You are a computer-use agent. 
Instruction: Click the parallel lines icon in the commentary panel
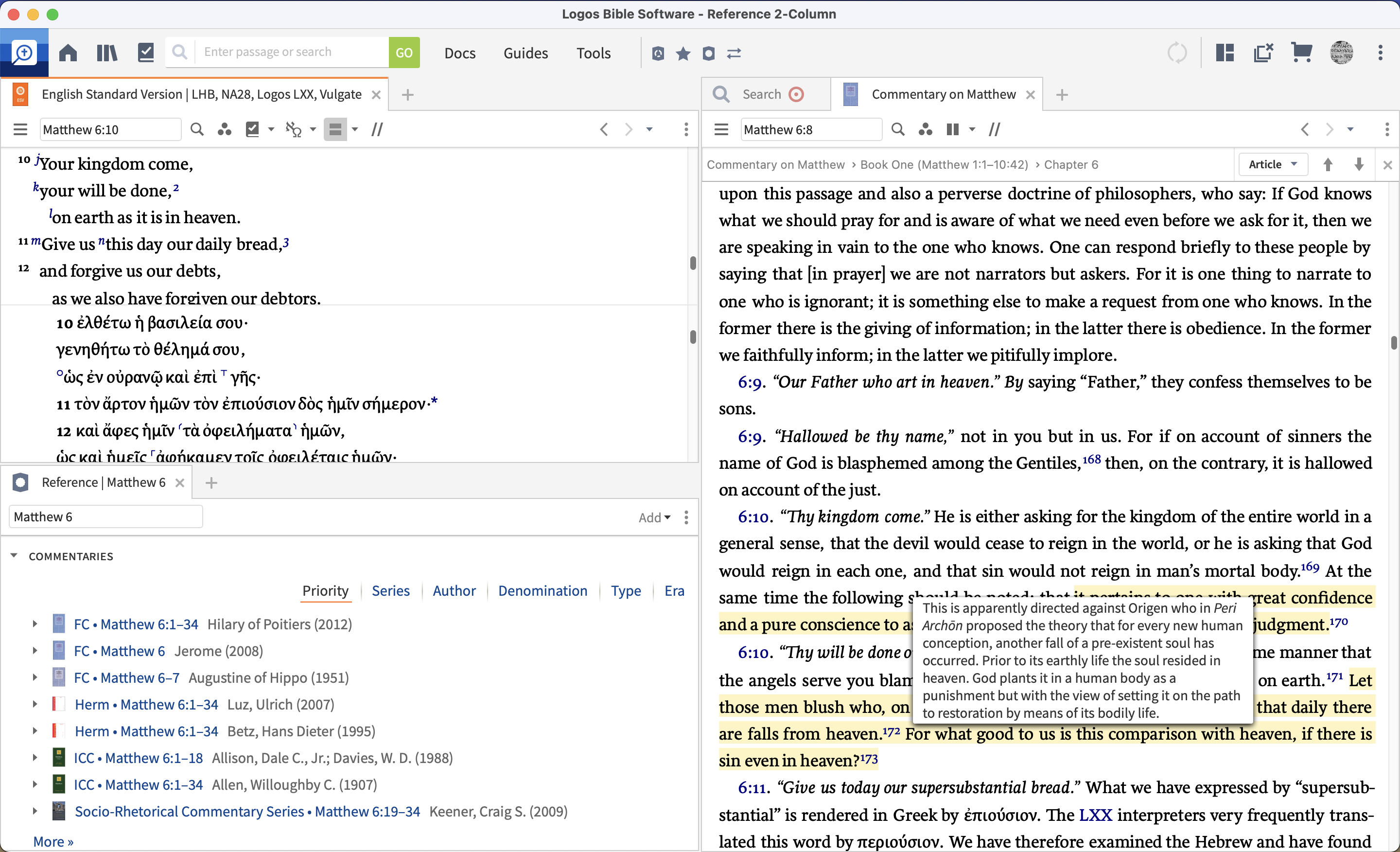(994, 129)
